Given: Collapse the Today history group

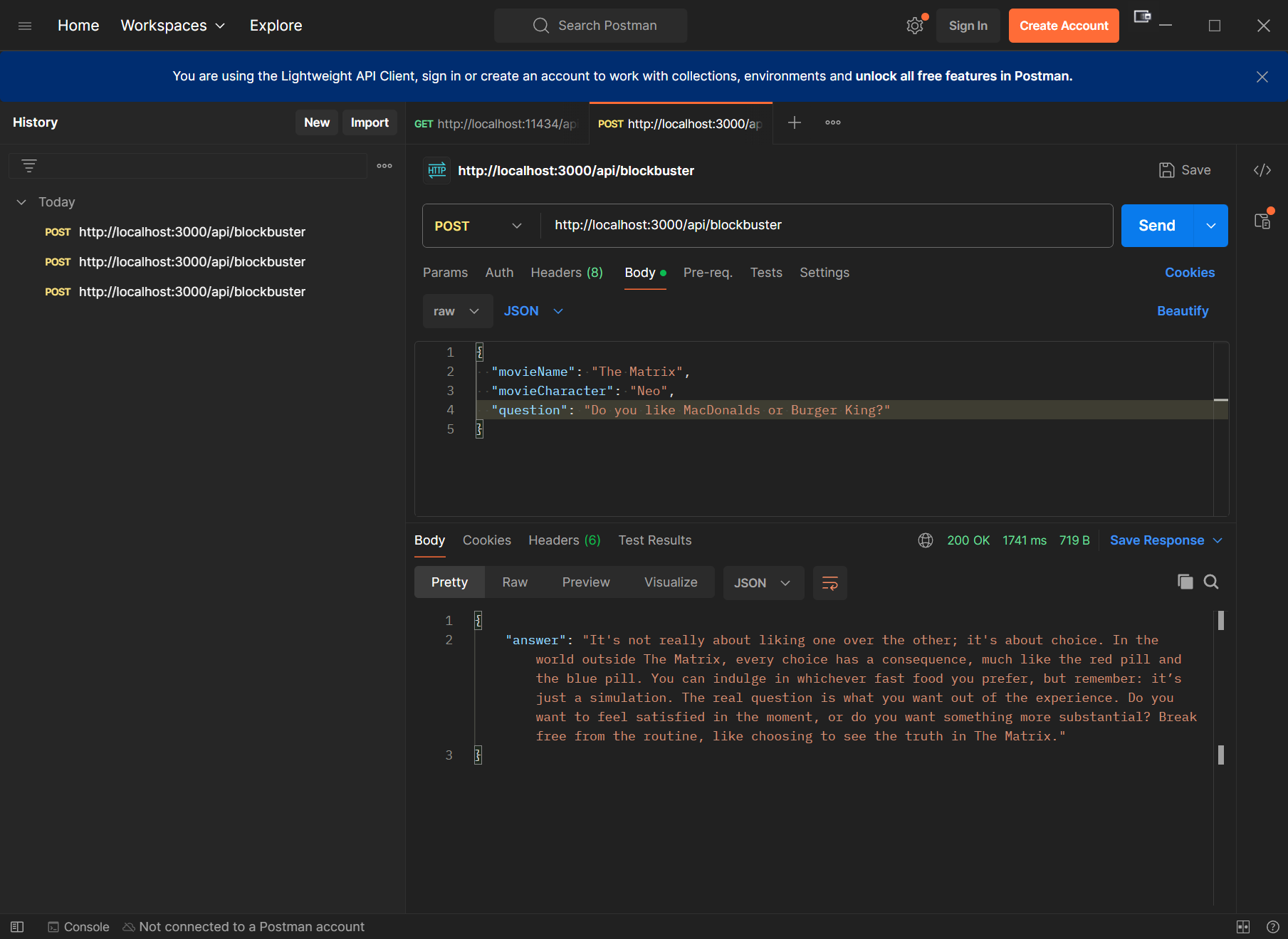Looking at the screenshot, I should tap(21, 202).
